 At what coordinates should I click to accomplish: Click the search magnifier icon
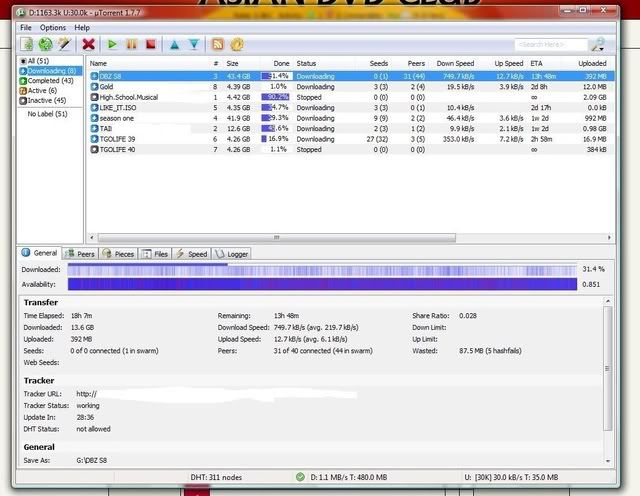pyautogui.click(x=598, y=44)
